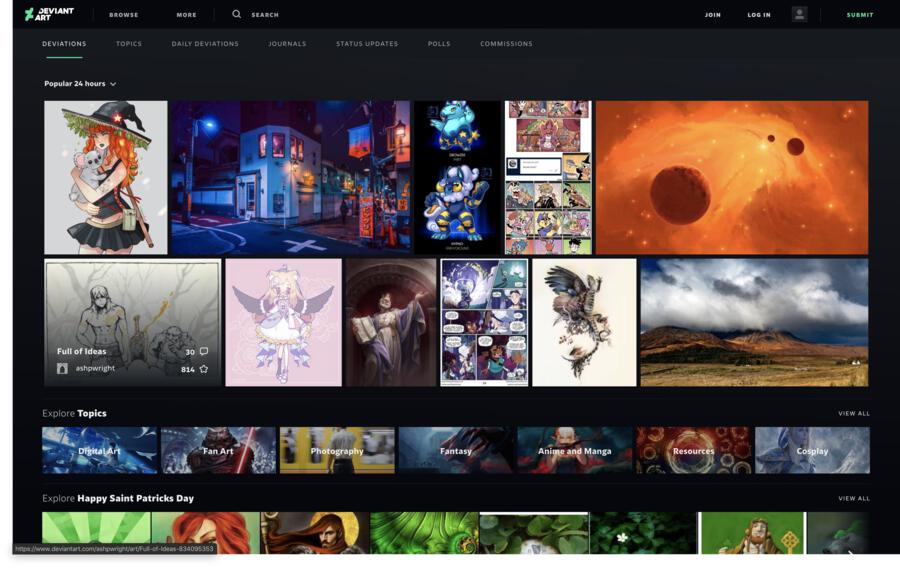Open the Fantasy topic tile
900x569 pixels.
456,450
